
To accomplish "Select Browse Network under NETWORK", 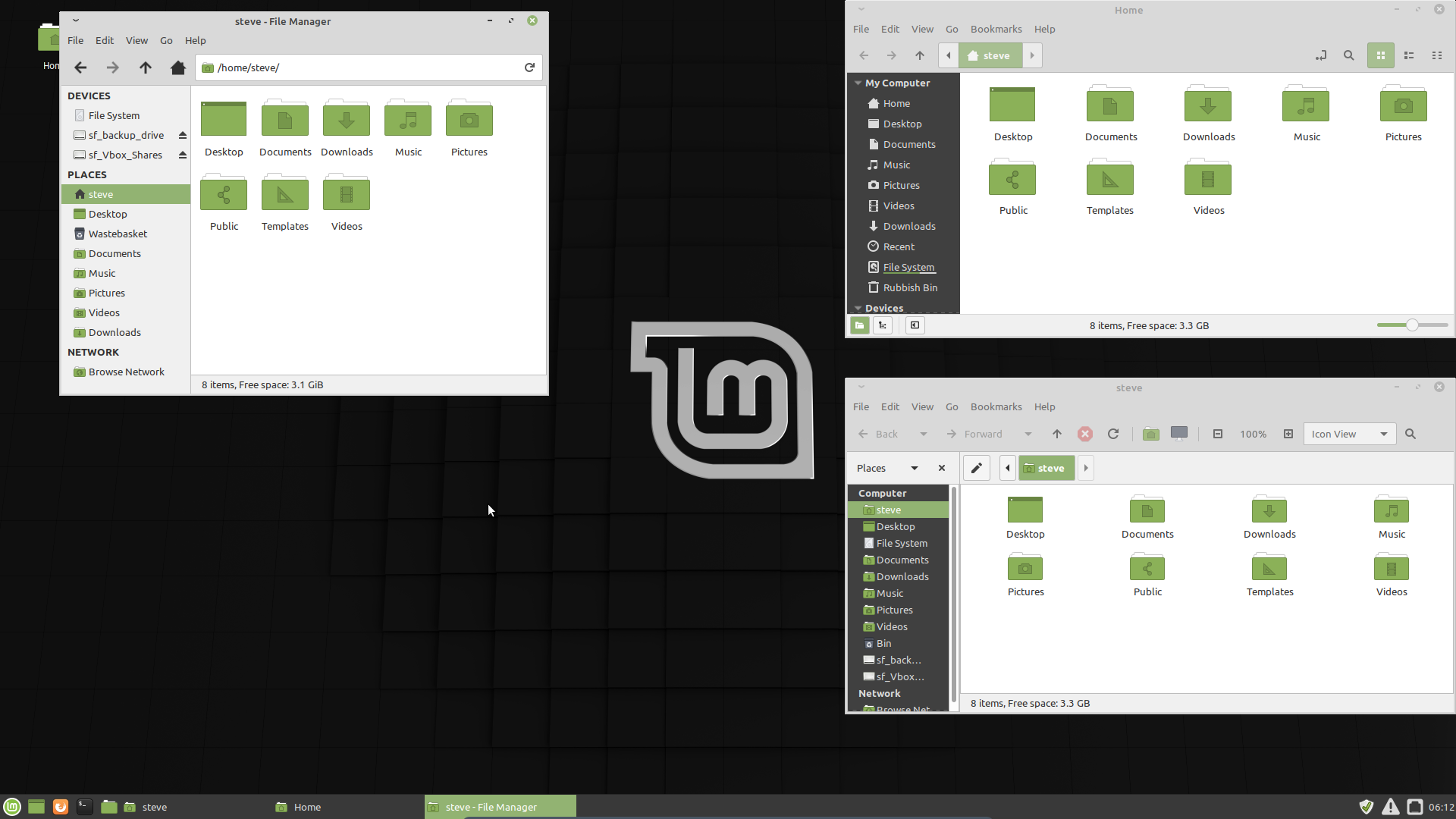I will [x=126, y=372].
